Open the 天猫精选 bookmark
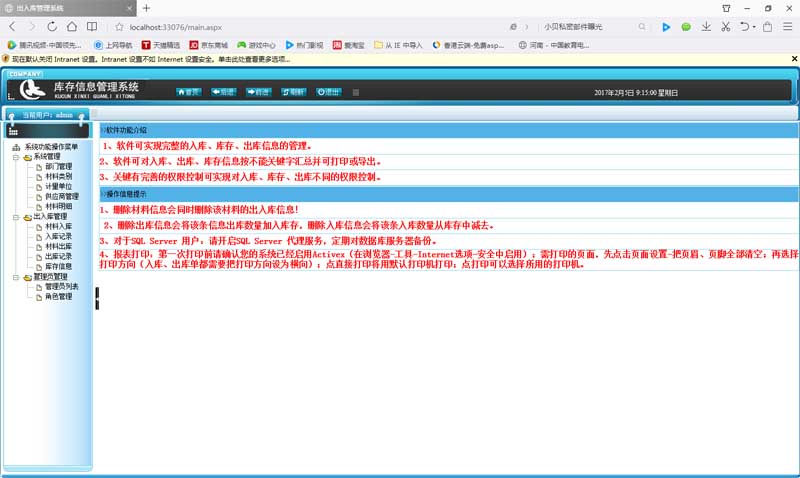Image resolution: width=800 pixels, height=478 pixels. (x=161, y=45)
